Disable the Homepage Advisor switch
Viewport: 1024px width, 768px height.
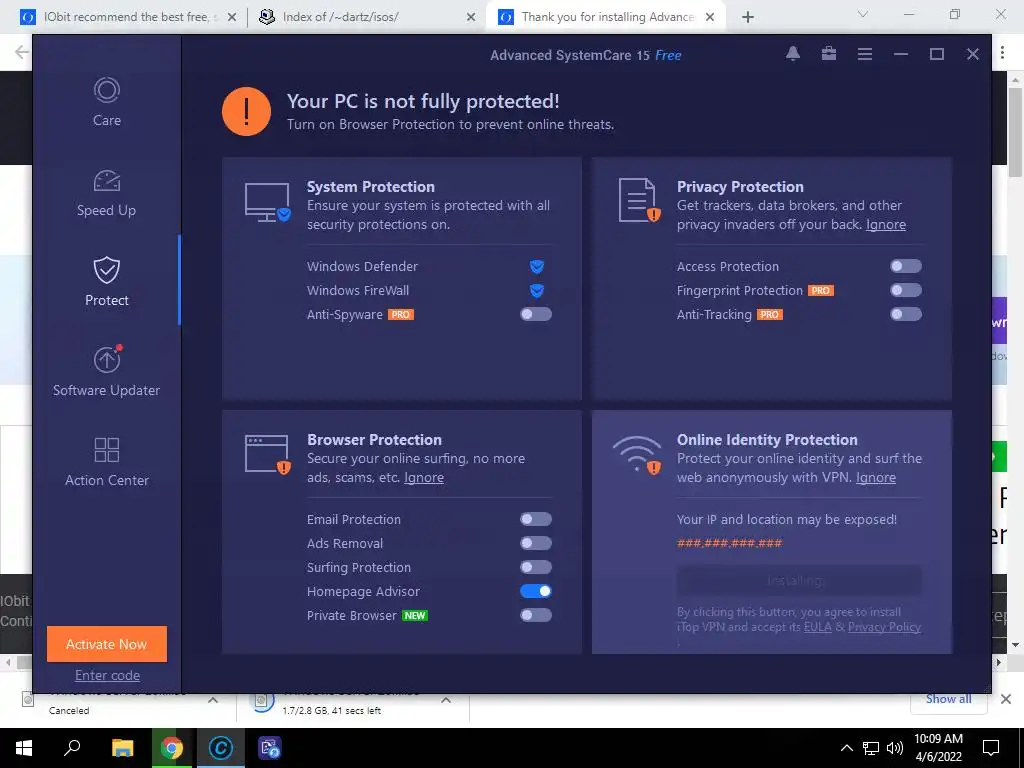pyautogui.click(x=536, y=591)
